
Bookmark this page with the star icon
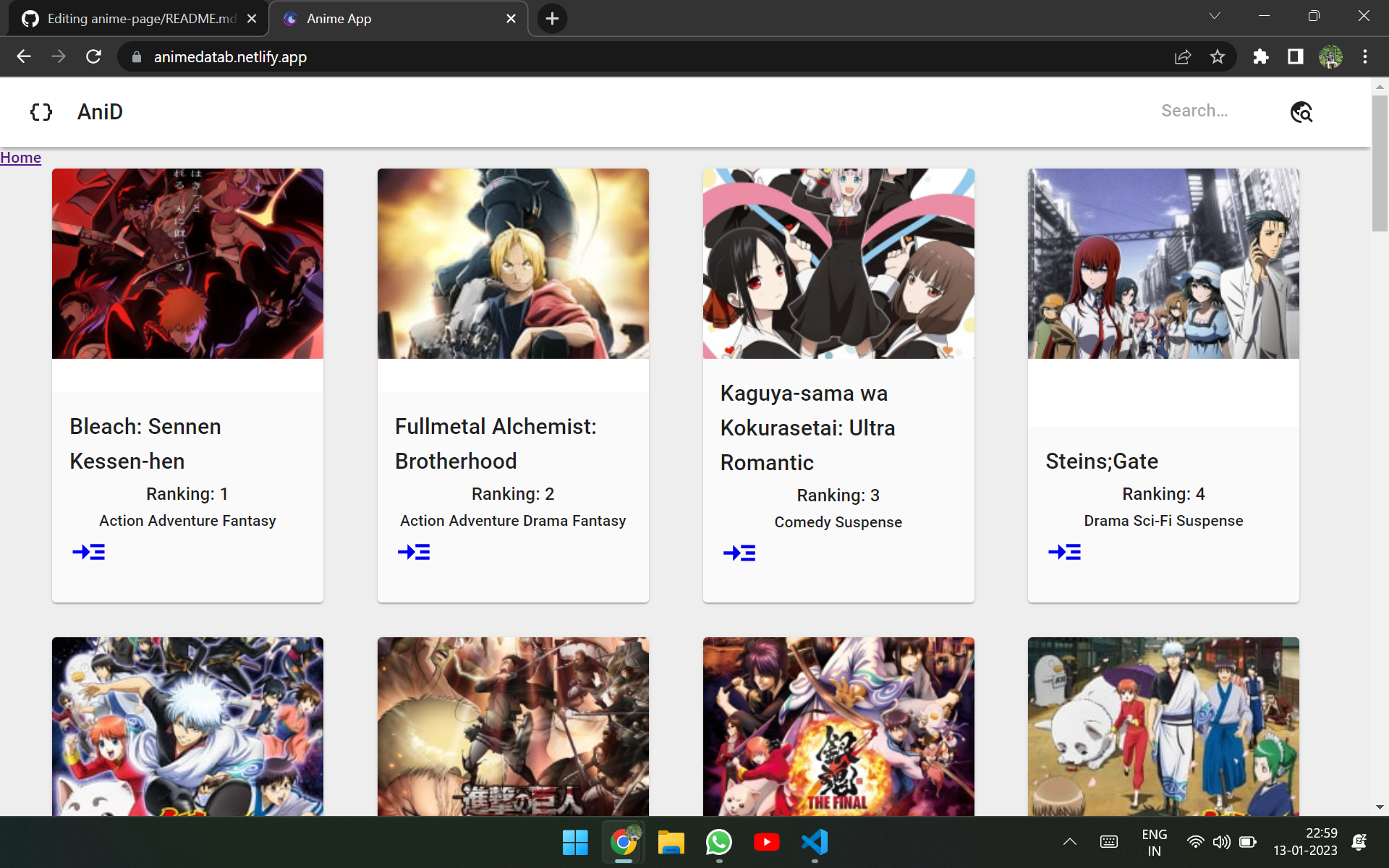click(1218, 56)
